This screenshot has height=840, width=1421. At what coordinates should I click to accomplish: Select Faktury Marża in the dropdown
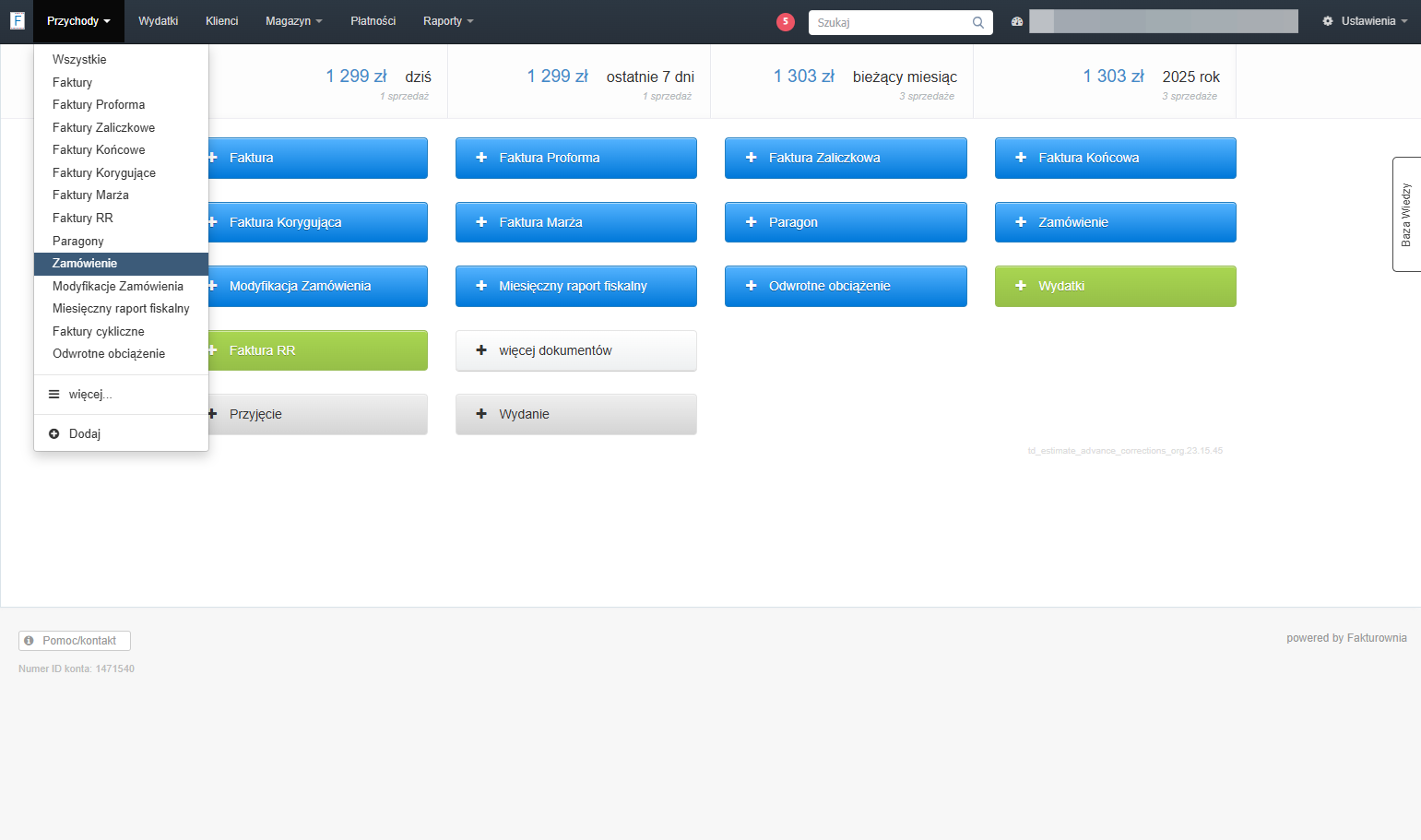coord(121,195)
